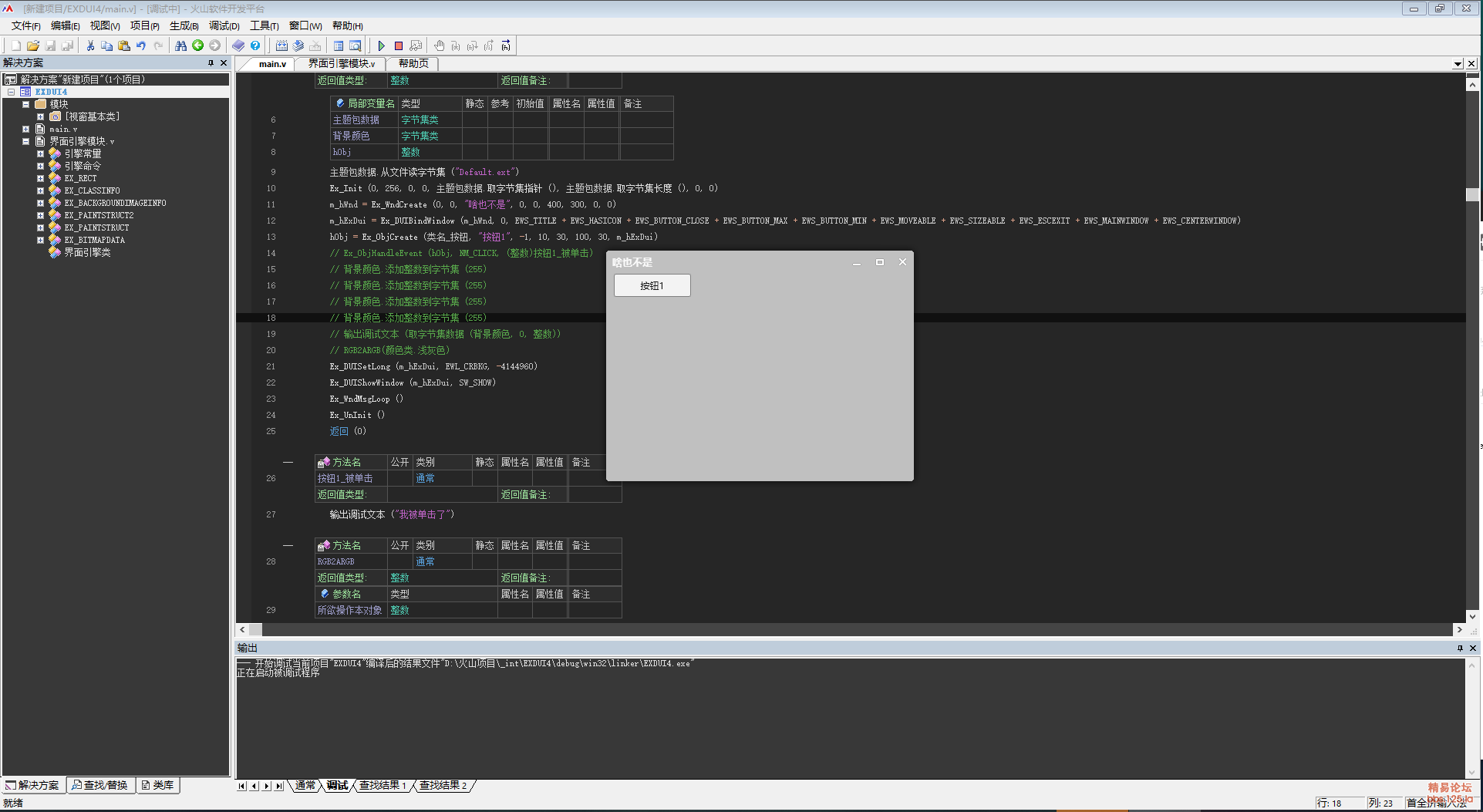Screen dimensions: 1483x812
Task: Select EX_PAINTSTRUCT2 in the solution tree
Action: (x=99, y=215)
